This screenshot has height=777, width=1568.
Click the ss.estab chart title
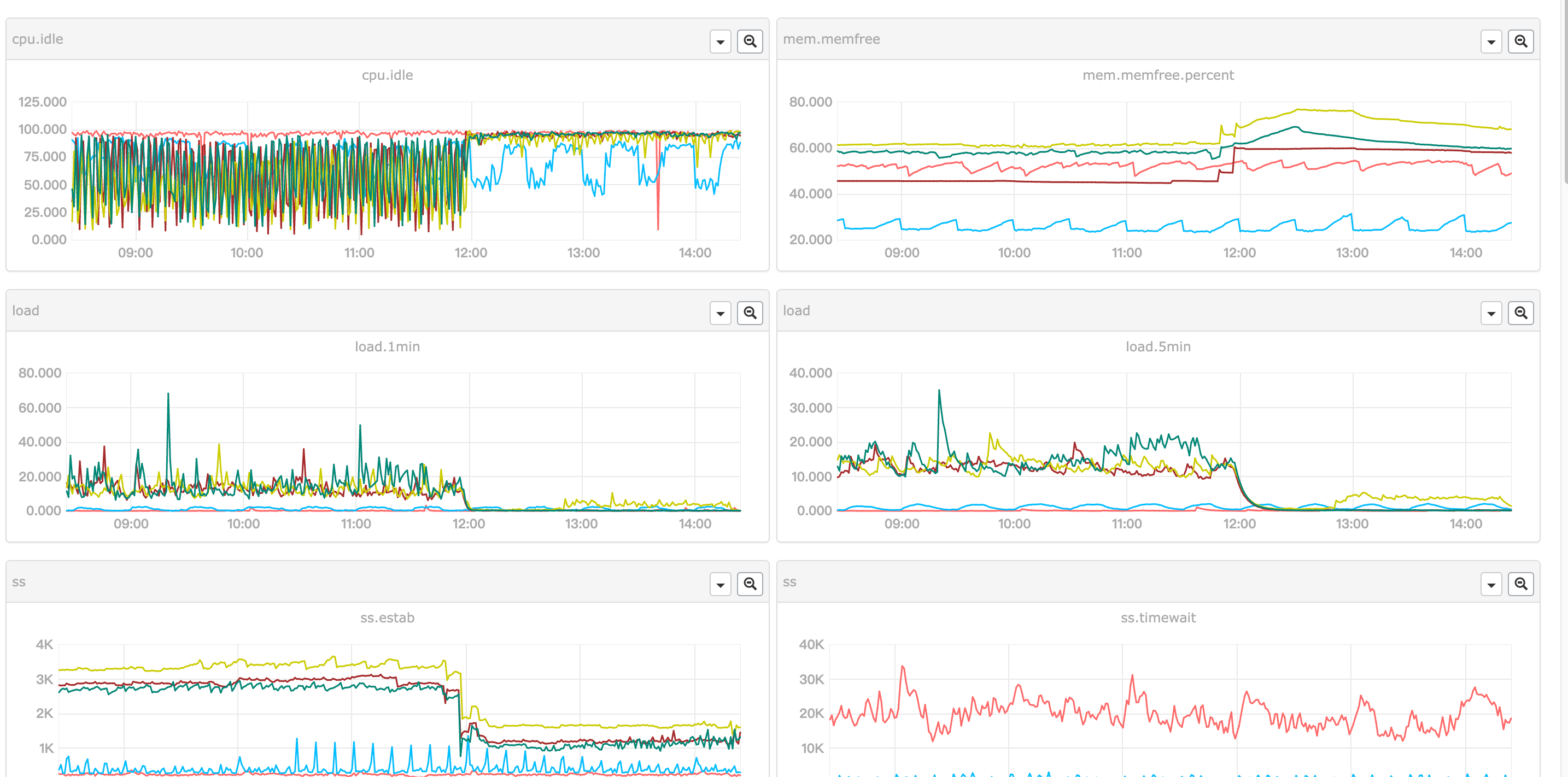point(387,617)
